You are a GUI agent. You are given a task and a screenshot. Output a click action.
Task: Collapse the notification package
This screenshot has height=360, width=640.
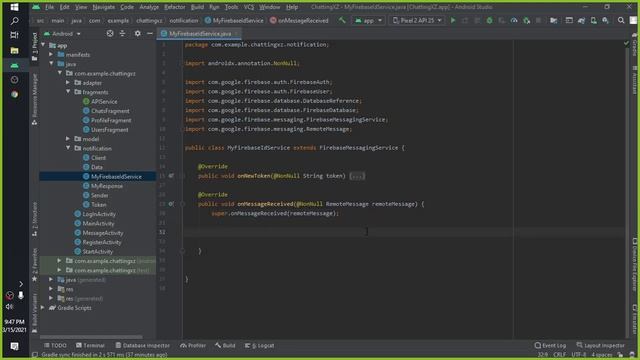(68, 148)
